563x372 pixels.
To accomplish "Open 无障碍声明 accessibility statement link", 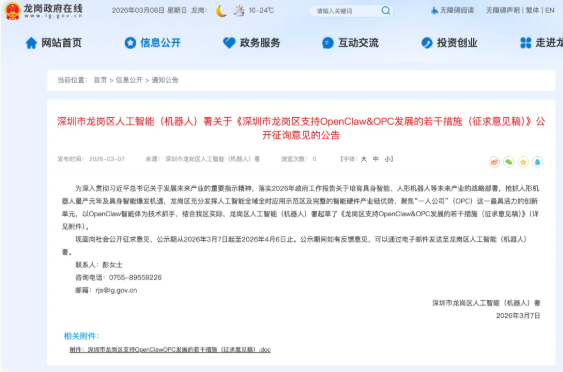I will click(503, 10).
